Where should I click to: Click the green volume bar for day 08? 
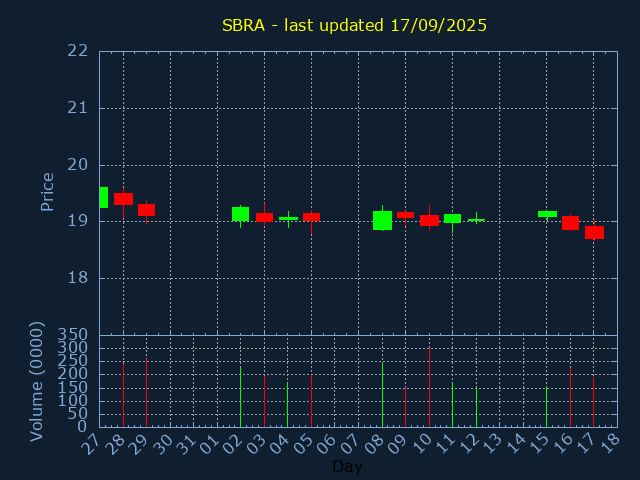382,395
